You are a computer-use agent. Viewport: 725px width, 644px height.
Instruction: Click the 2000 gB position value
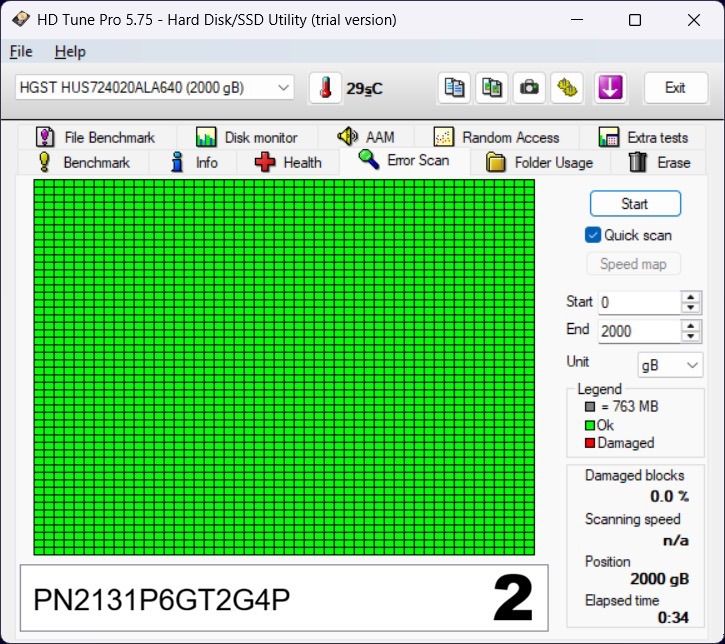point(659,579)
